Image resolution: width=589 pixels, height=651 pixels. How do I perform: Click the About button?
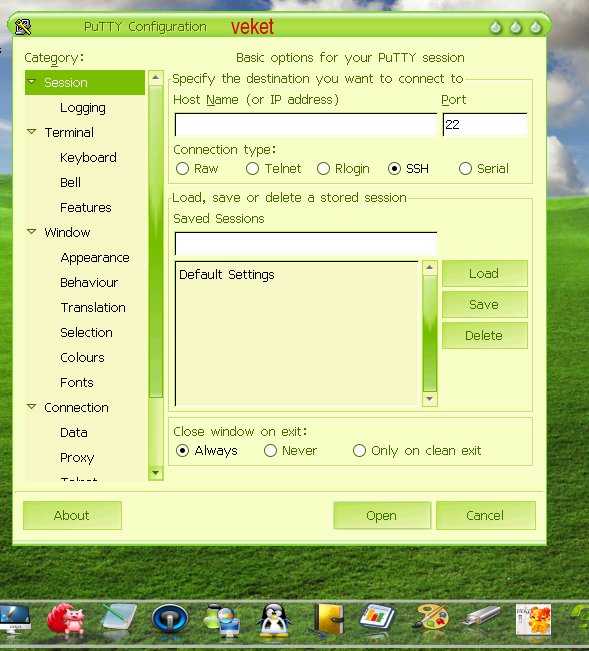pyautogui.click(x=72, y=515)
